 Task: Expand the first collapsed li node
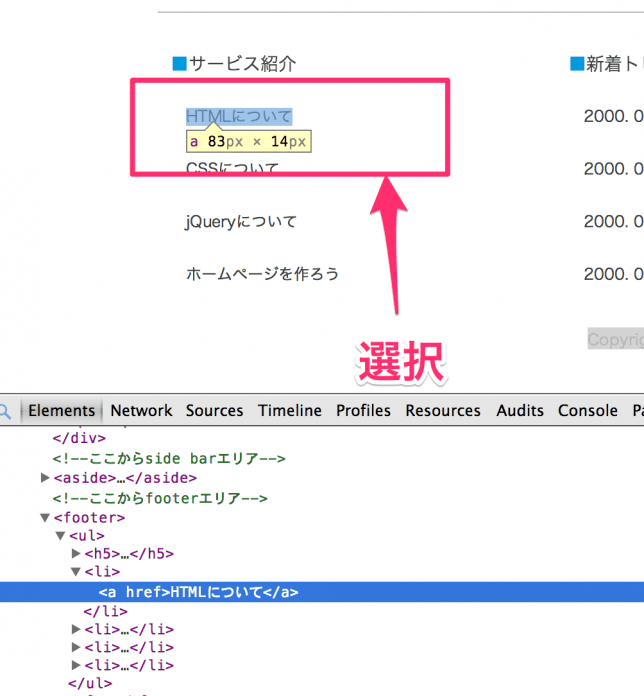click(76, 629)
